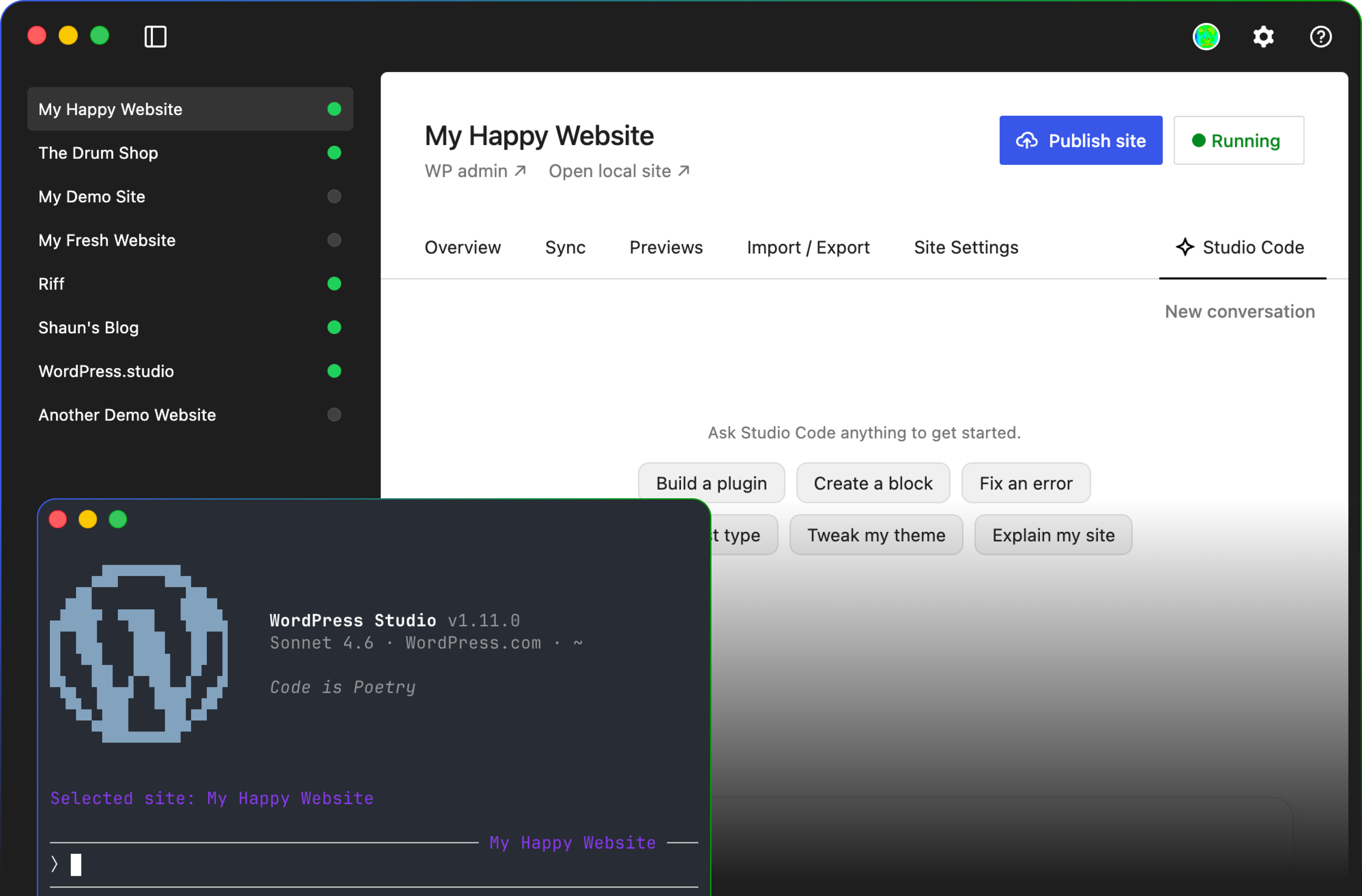Minimize the terminal window with yellow button
Viewport: 1362px width, 896px height.
87,519
